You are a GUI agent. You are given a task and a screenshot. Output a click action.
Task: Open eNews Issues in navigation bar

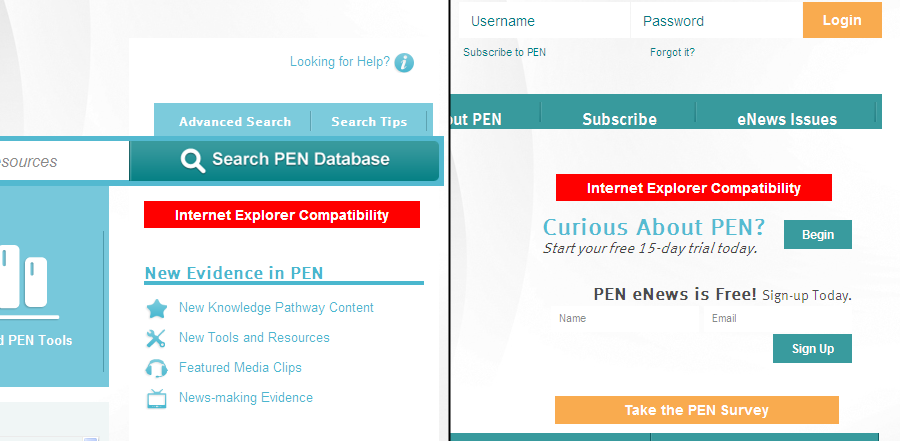point(787,119)
